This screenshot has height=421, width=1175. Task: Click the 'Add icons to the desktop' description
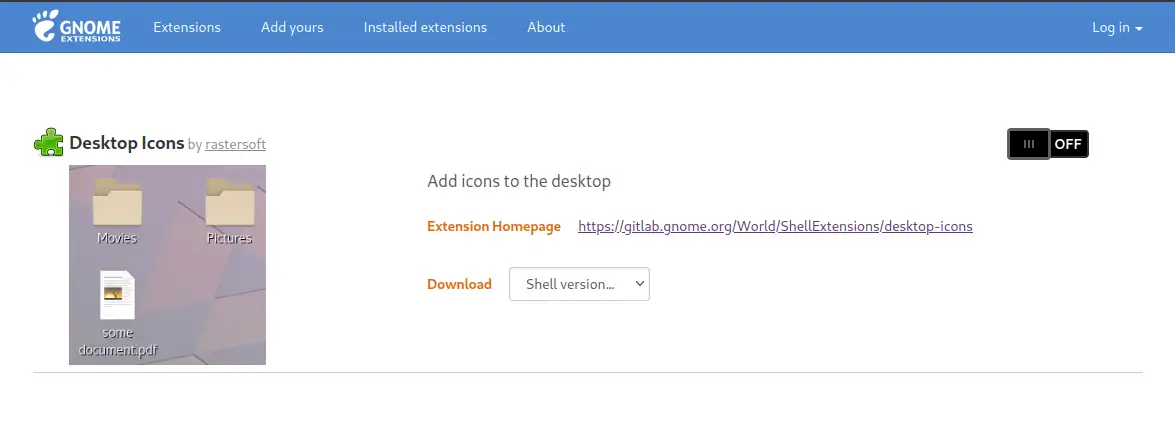coord(519,181)
